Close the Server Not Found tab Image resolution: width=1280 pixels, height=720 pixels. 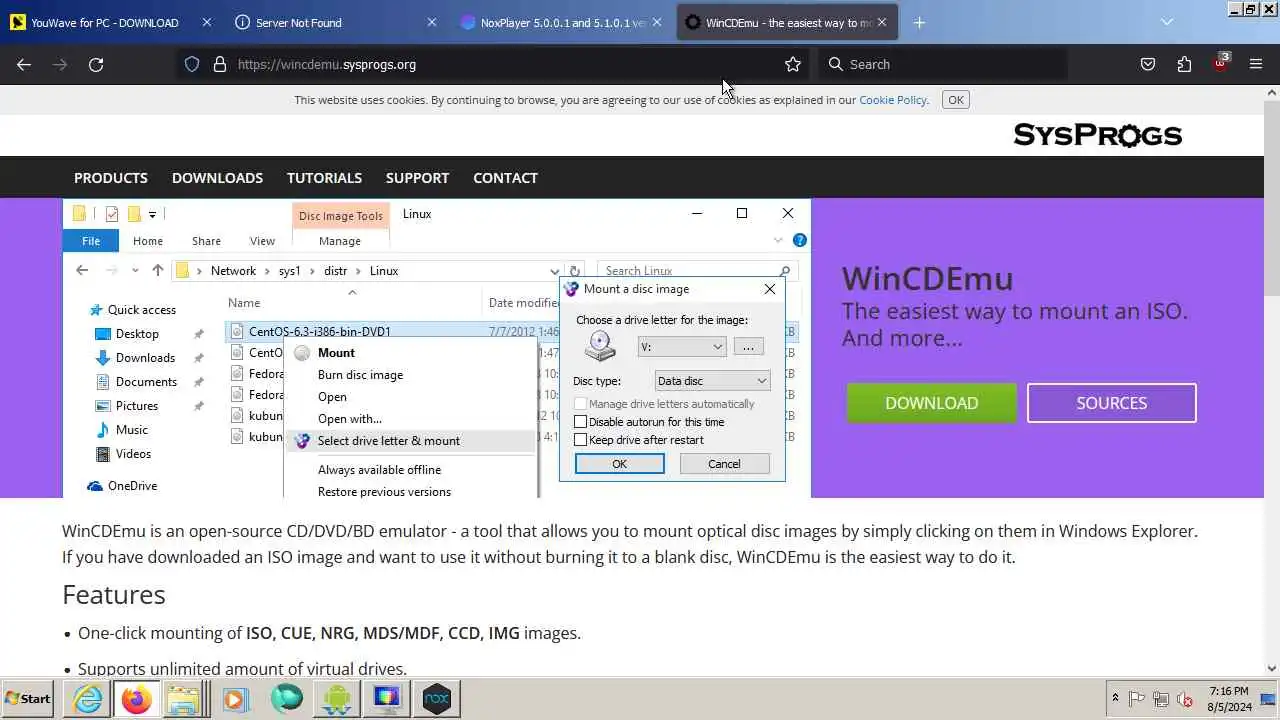[432, 22]
